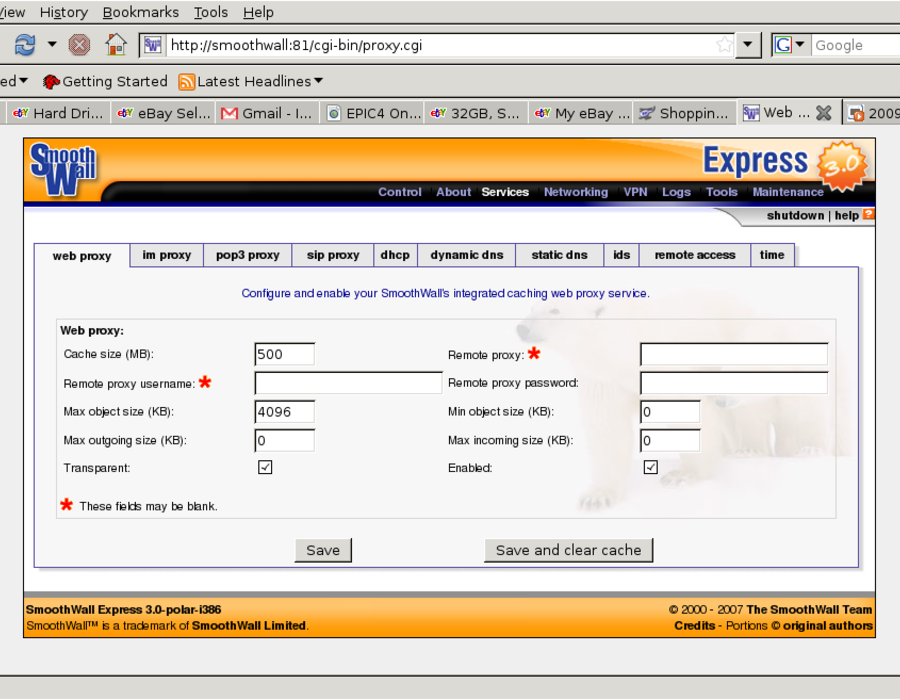Switch to the eBay Sel... tab
This screenshot has width=900, height=700.
(x=163, y=113)
